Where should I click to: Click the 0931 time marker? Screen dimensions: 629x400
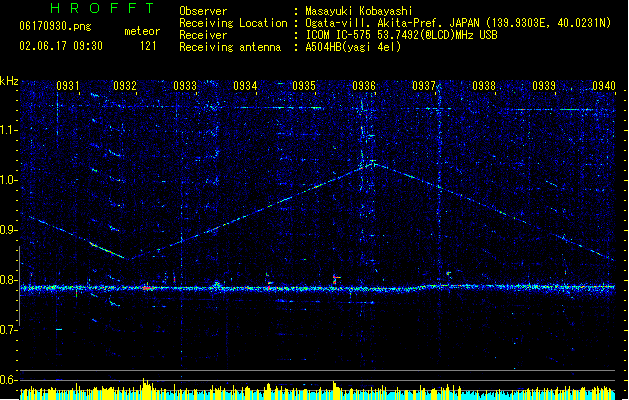pyautogui.click(x=67, y=86)
